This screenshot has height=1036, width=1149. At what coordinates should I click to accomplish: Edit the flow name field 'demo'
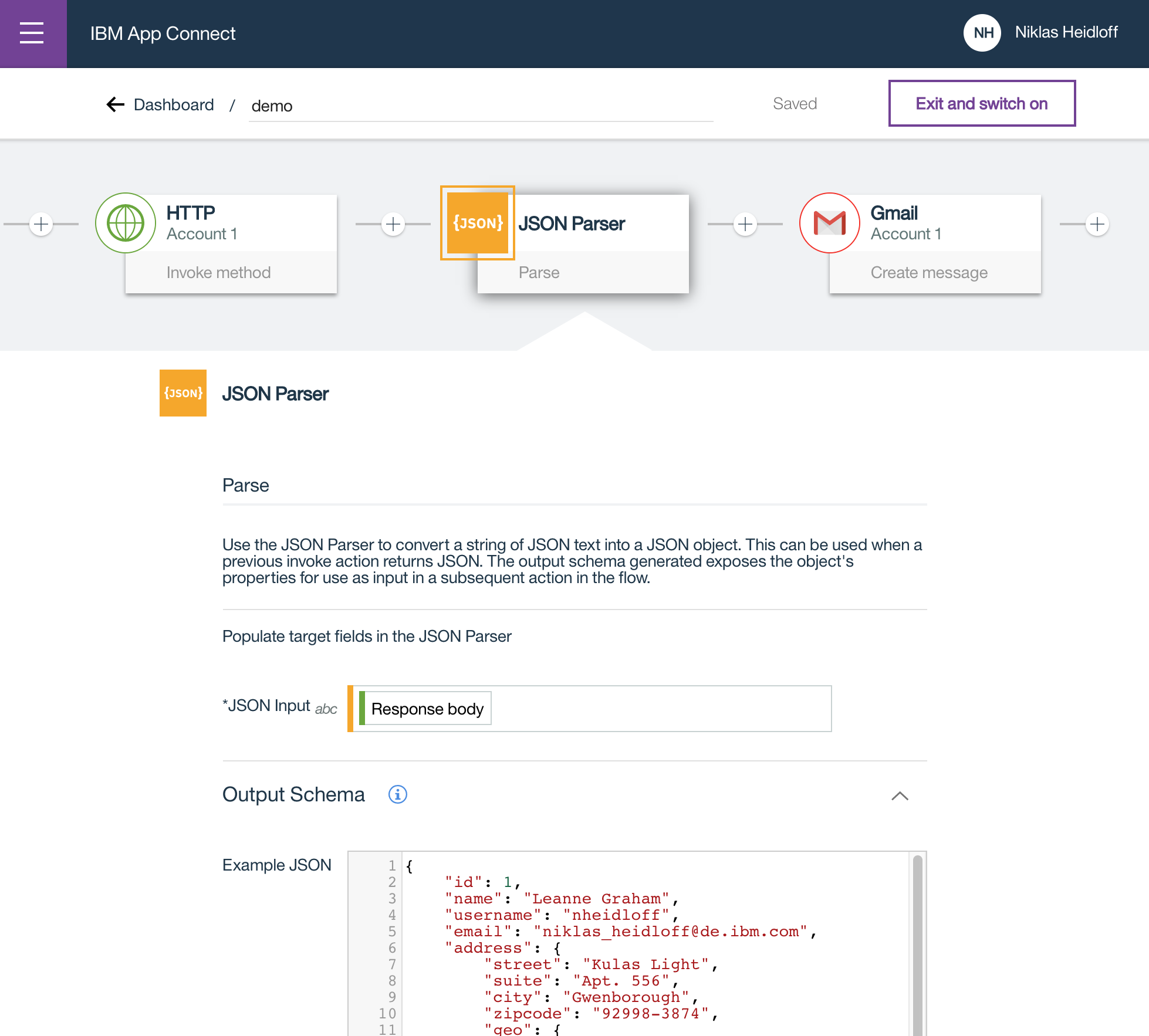pyautogui.click(x=481, y=106)
